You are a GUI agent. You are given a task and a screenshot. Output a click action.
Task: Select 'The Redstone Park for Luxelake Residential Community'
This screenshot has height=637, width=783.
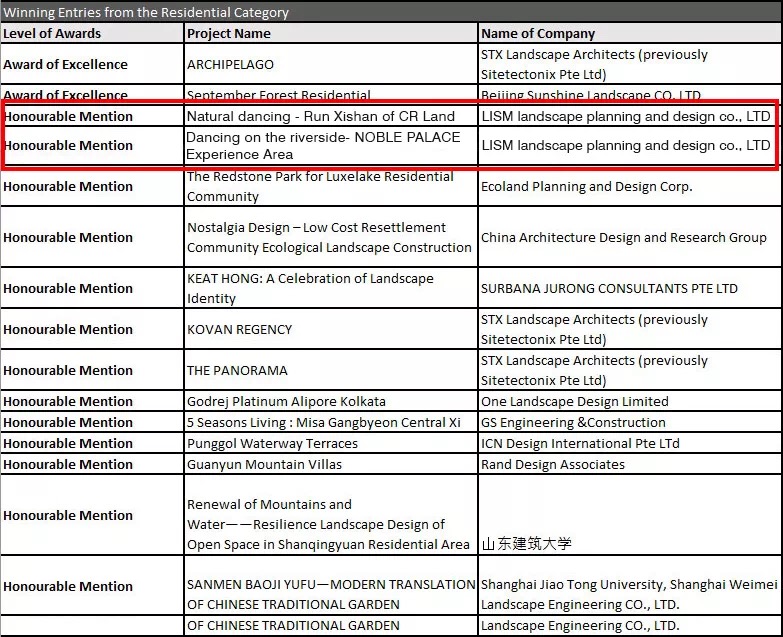tap(320, 186)
